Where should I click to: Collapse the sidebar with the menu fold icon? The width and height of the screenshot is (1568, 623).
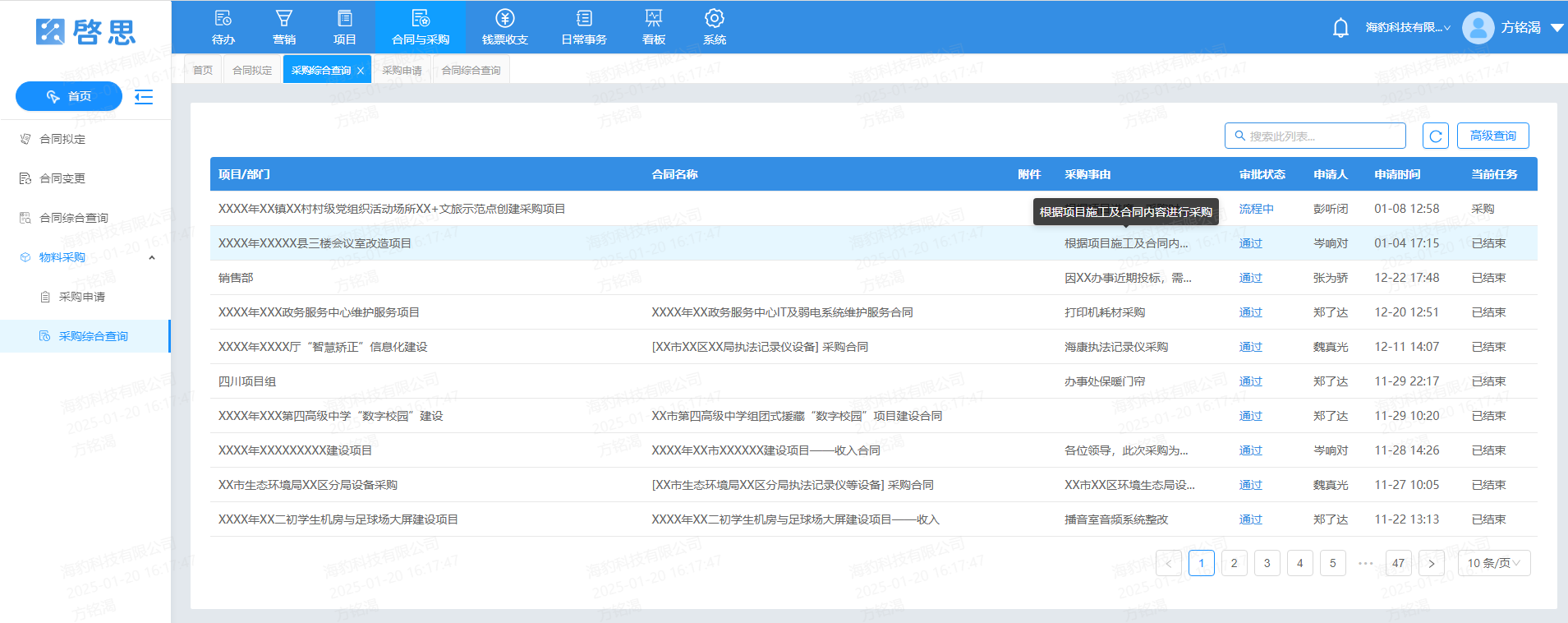144,97
